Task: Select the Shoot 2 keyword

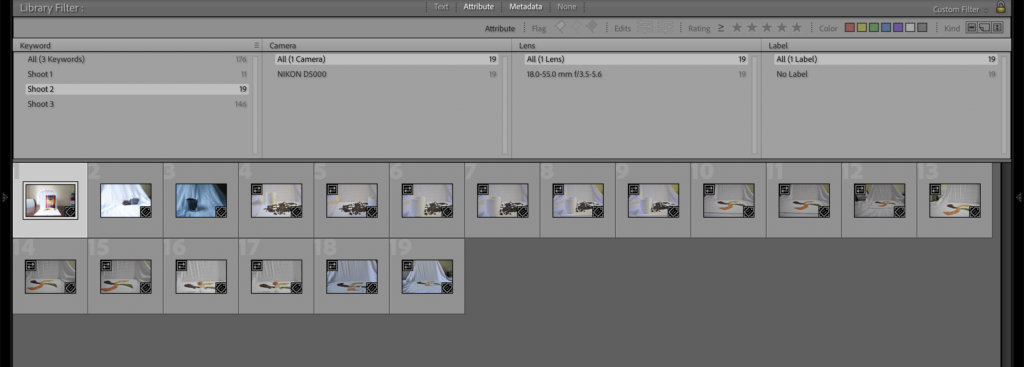Action: pos(136,89)
